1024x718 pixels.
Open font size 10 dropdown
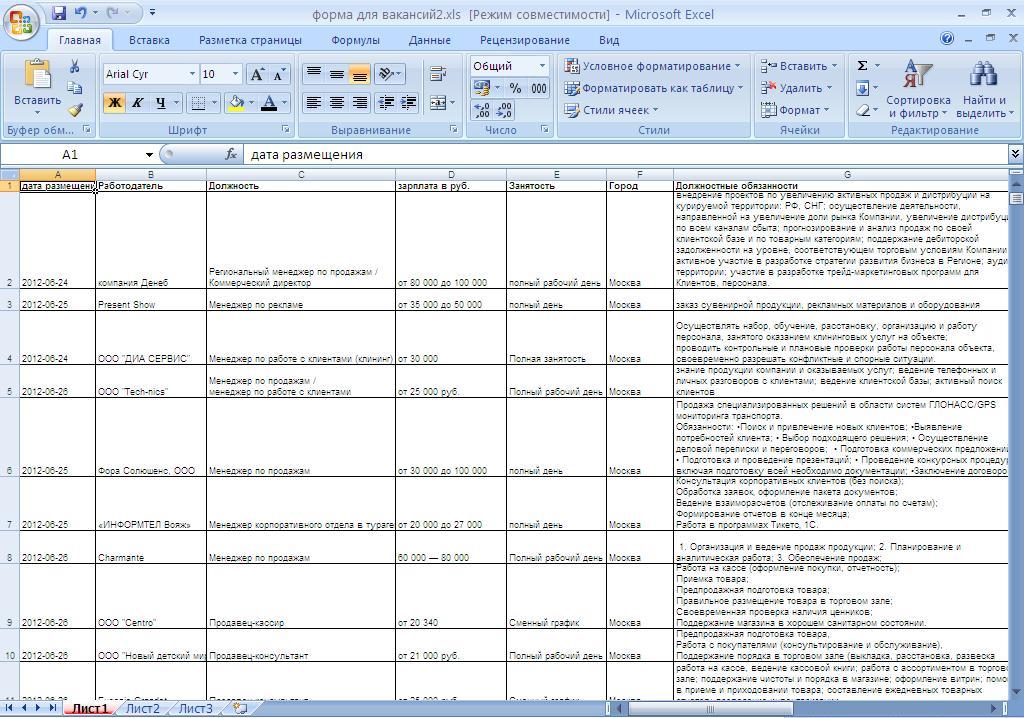pos(235,74)
